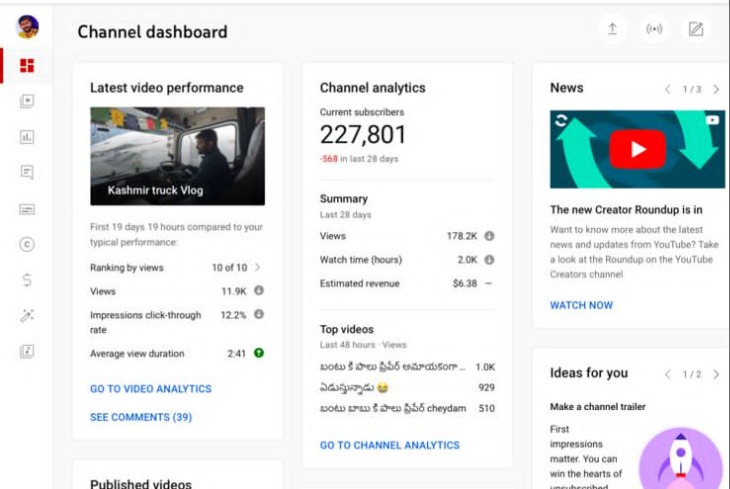Click the green up arrow beside Average view duration
730x489 pixels.
click(x=259, y=353)
